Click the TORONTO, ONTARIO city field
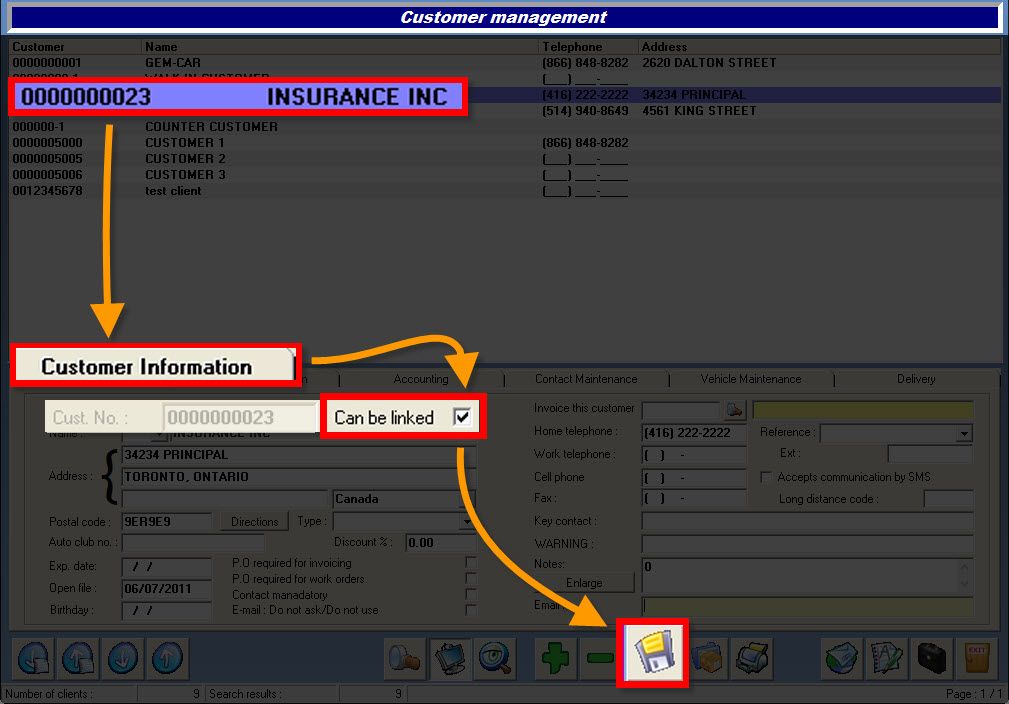This screenshot has height=704, width=1009. pos(299,477)
